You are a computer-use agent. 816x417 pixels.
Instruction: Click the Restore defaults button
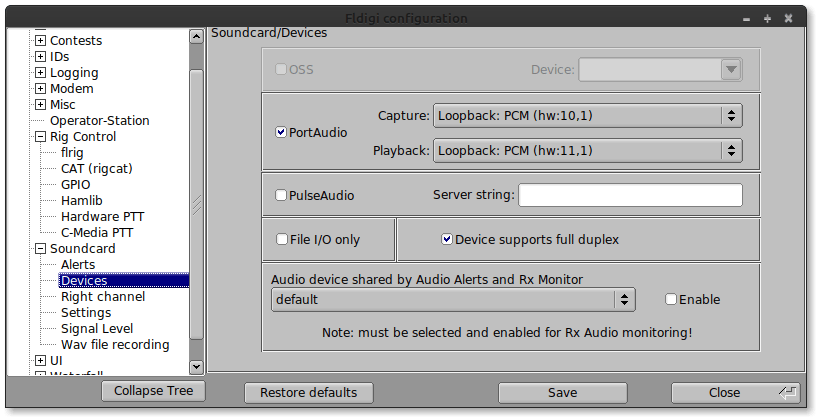click(309, 393)
